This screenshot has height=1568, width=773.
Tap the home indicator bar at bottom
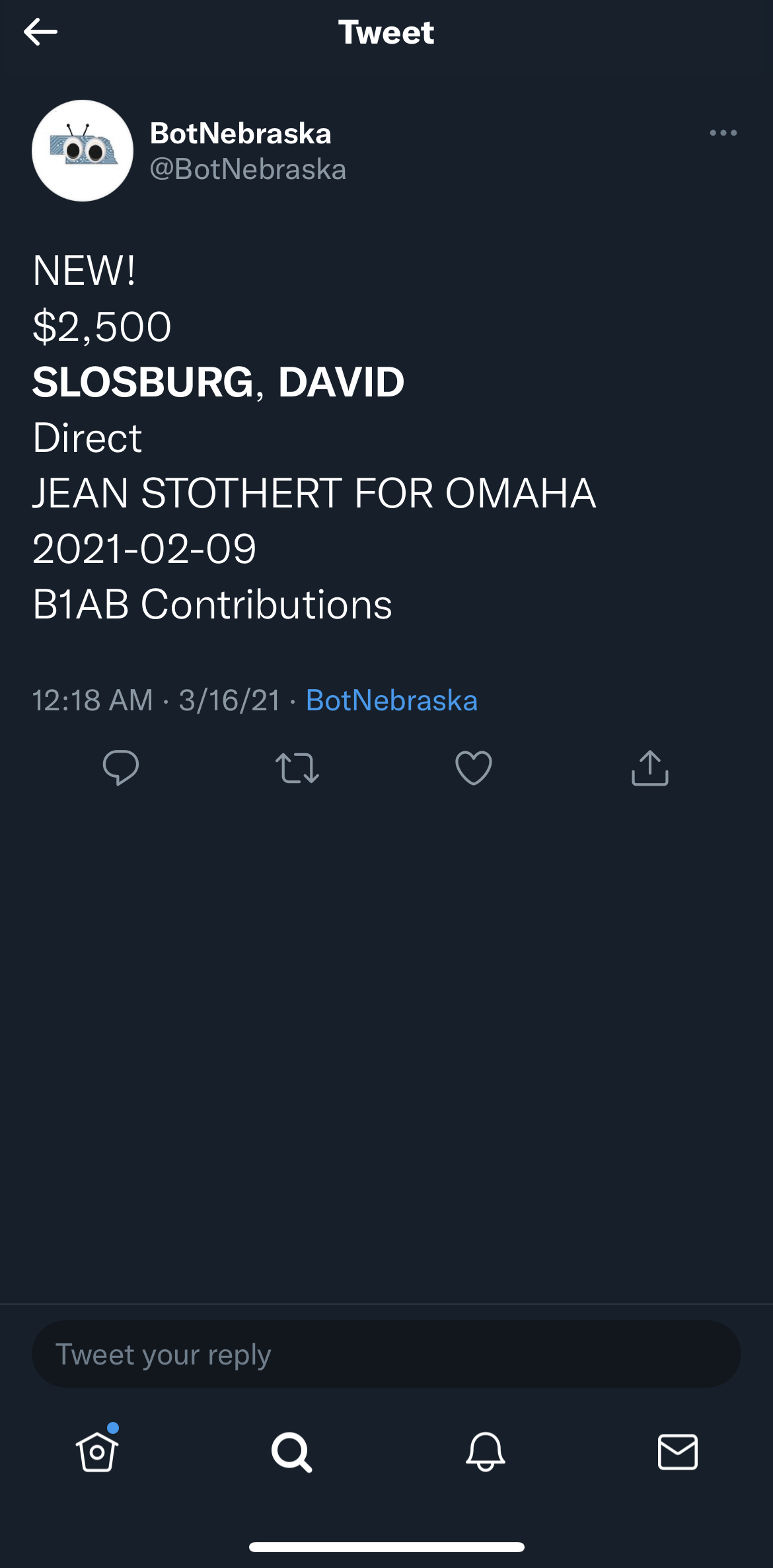coord(386,1547)
